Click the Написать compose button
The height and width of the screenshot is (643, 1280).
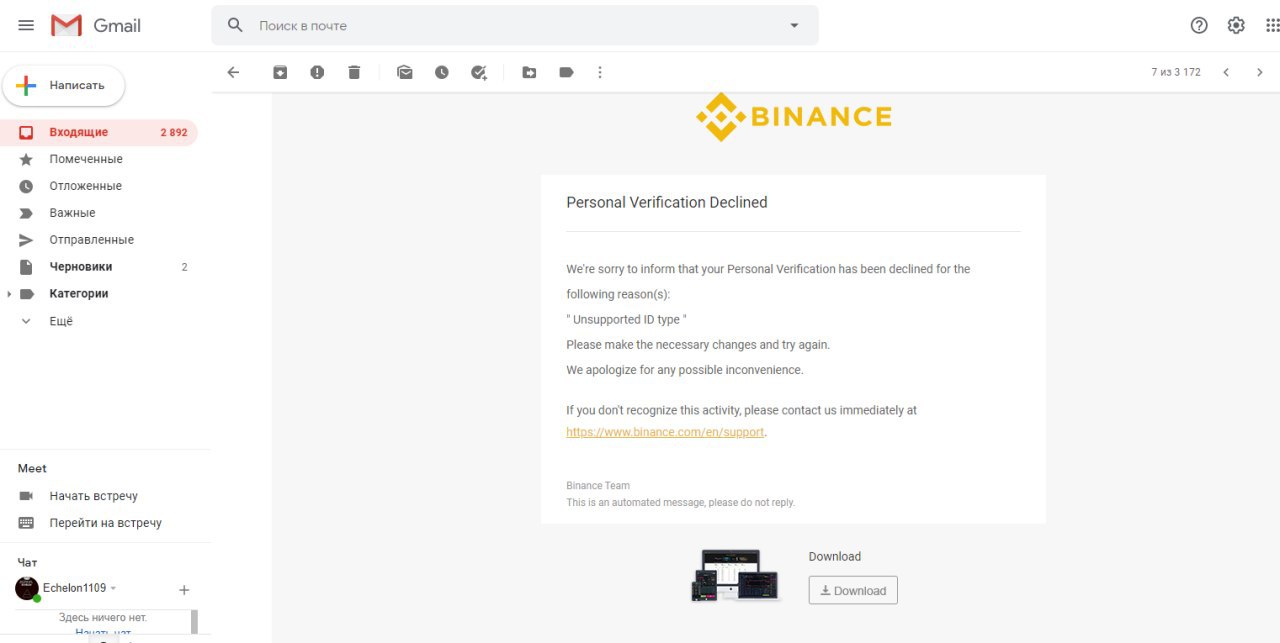pos(64,86)
